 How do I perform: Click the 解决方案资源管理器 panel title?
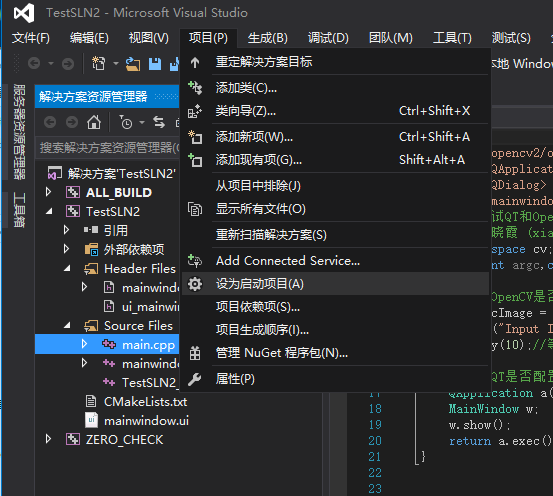click(93, 96)
